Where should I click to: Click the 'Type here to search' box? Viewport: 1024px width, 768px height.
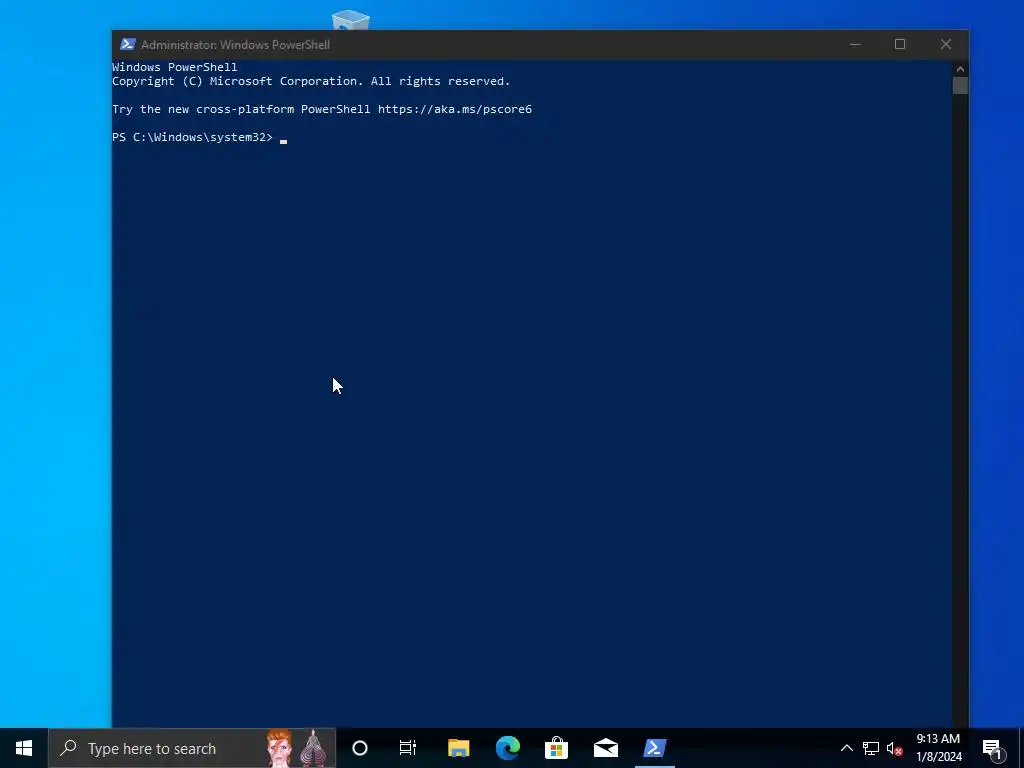[192, 748]
